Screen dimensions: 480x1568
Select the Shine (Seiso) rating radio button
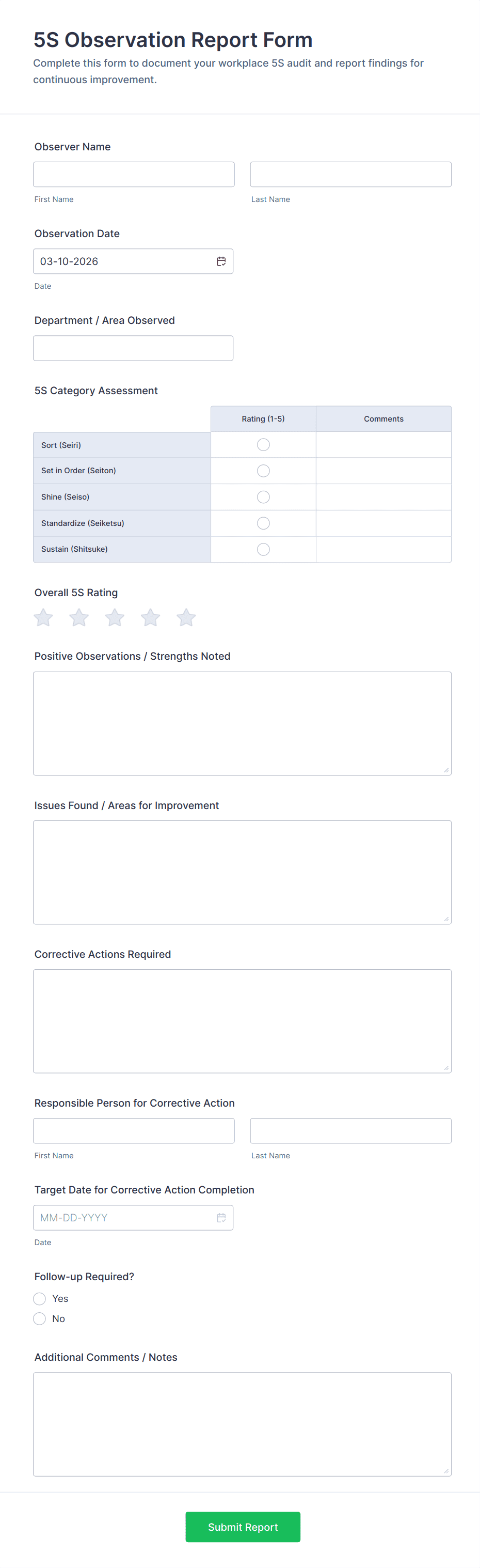point(263,498)
